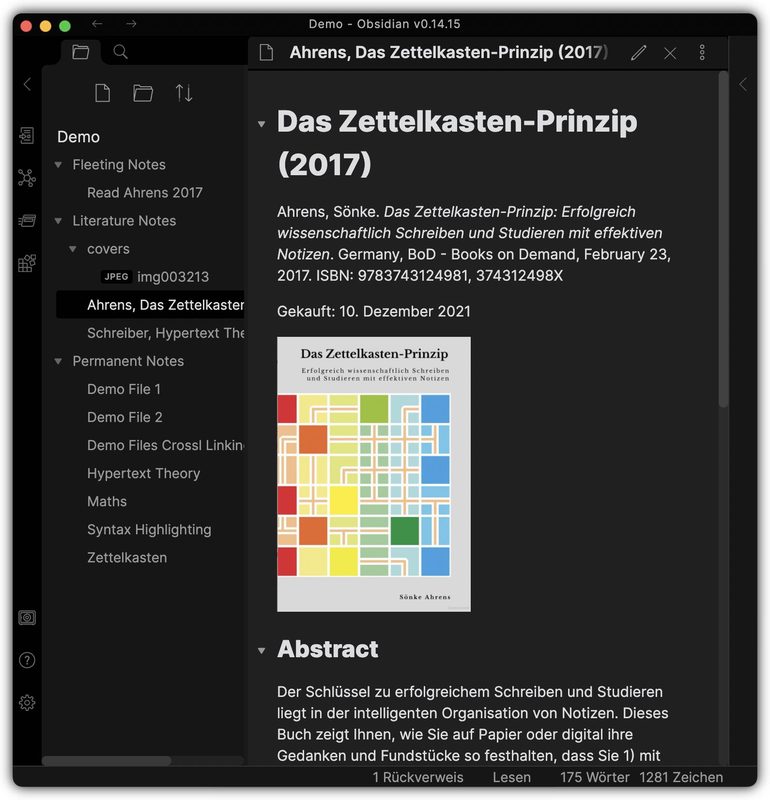Expand the right sidebar with the chevron
The width and height of the screenshot is (770, 800).
[x=743, y=84]
